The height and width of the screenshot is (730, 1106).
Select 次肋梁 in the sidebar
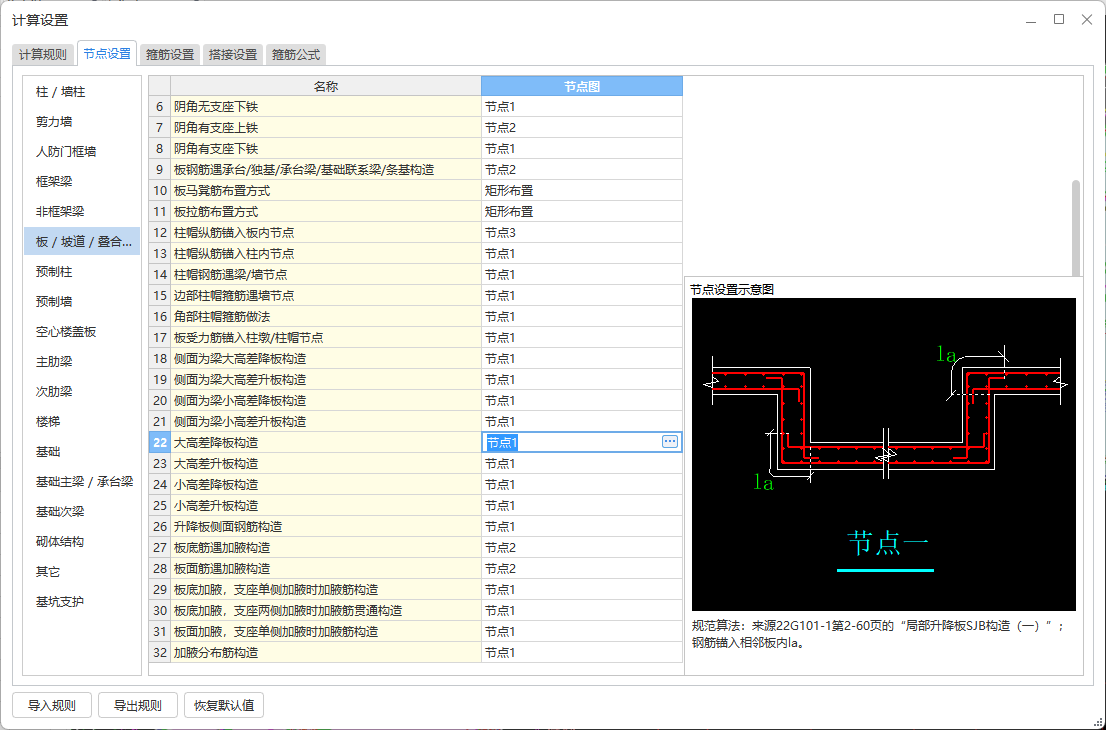(x=82, y=391)
